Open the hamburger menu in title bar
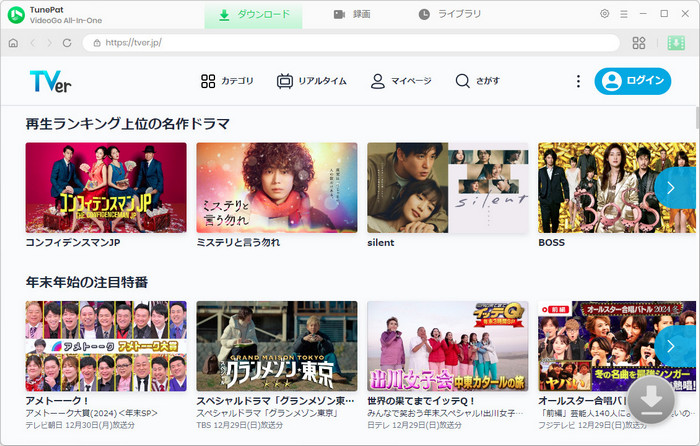This screenshot has width=700, height=446. coord(624,14)
